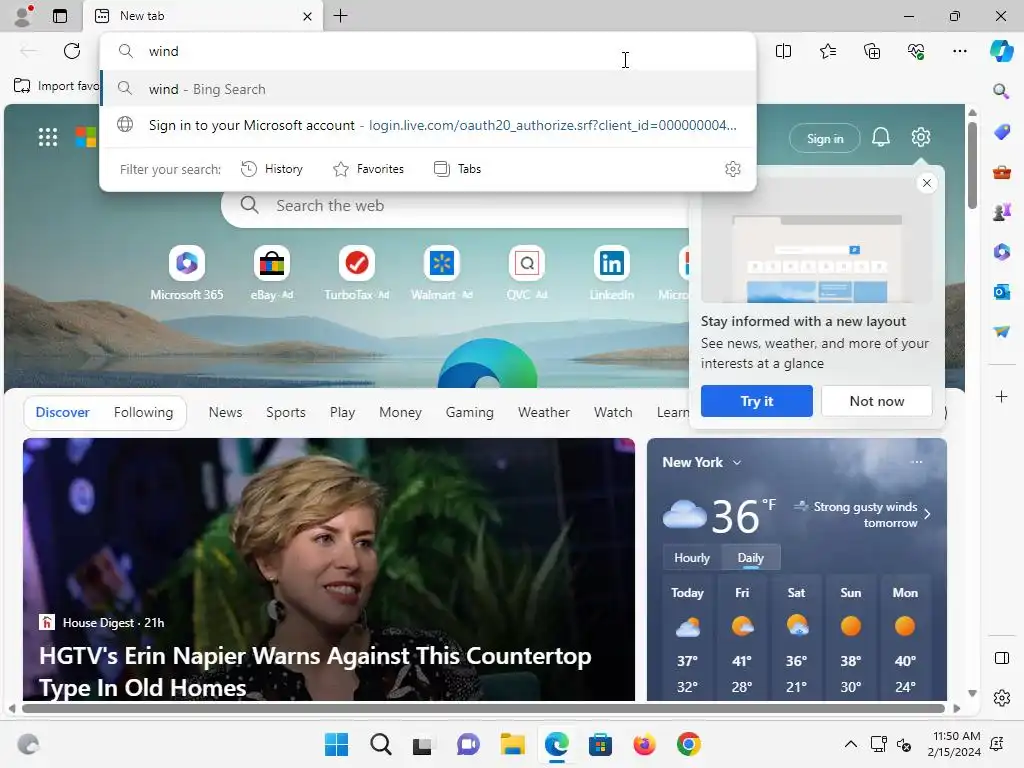Viewport: 1024px width, 768px height.
Task: Switch weather forecast to Daily
Action: pyautogui.click(x=750, y=558)
